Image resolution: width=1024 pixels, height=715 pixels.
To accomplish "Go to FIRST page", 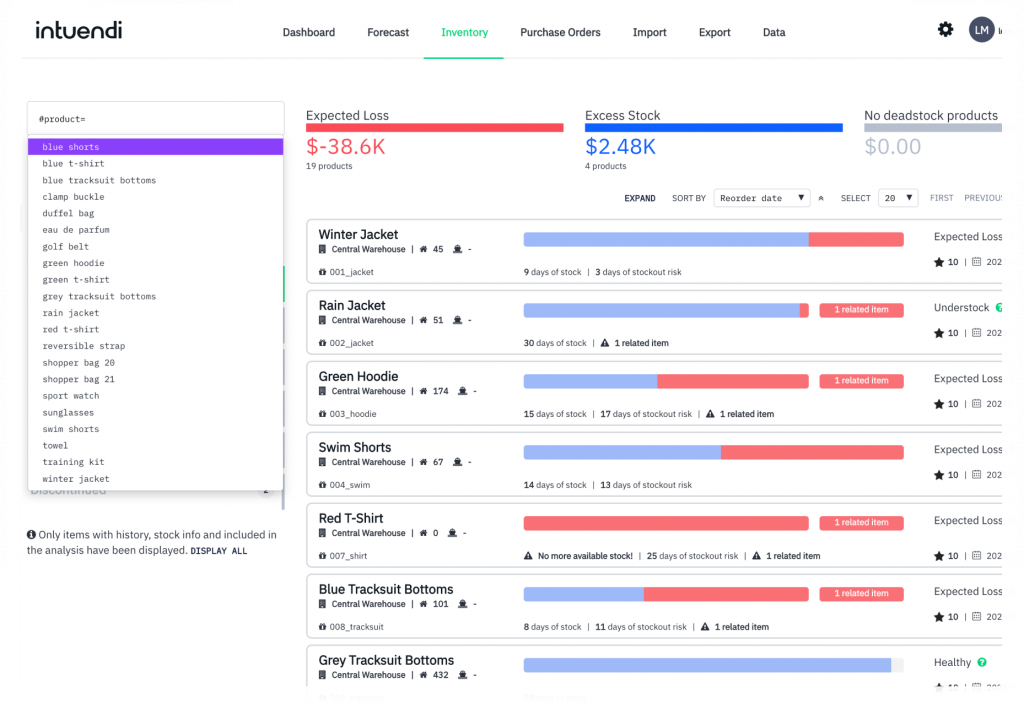I will pos(941,198).
